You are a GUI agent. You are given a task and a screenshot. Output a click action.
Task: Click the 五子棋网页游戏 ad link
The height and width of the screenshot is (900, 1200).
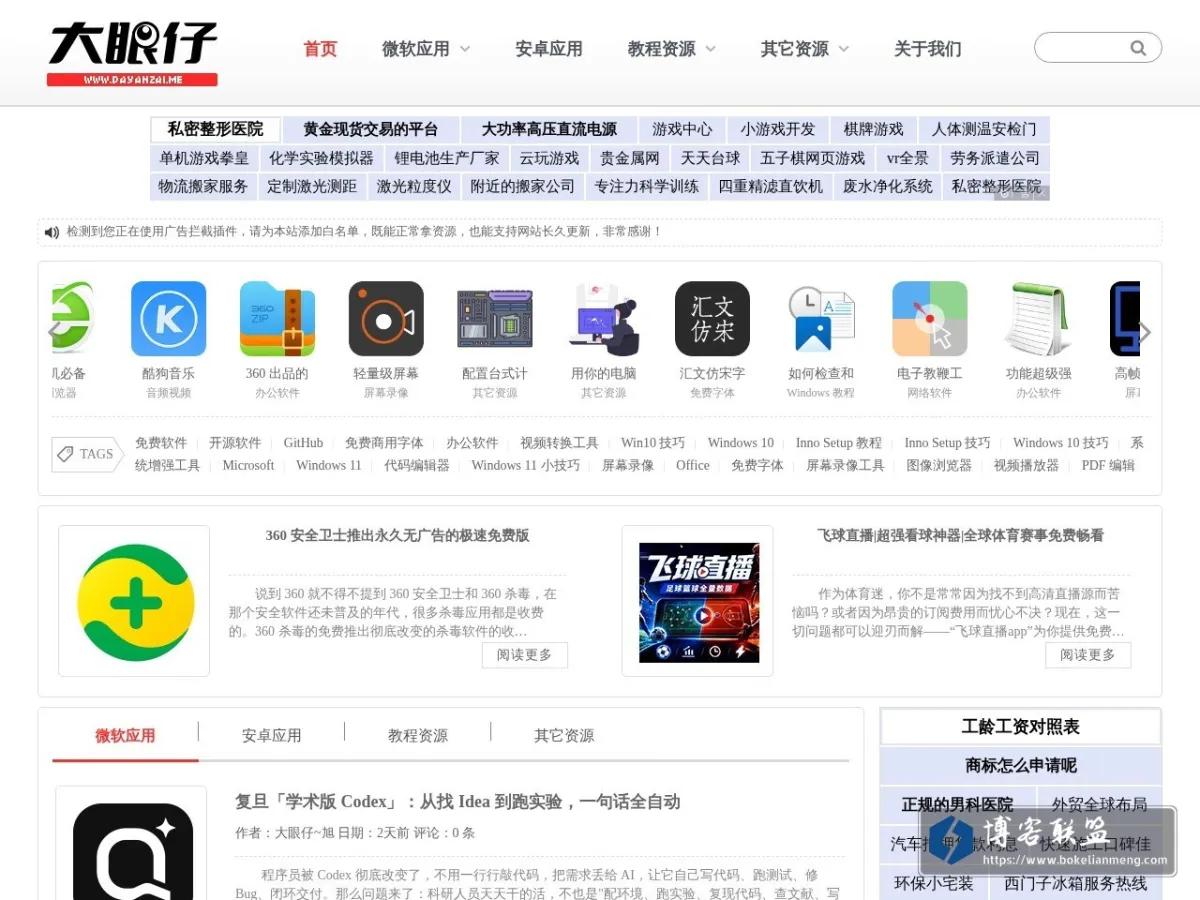tap(812, 158)
